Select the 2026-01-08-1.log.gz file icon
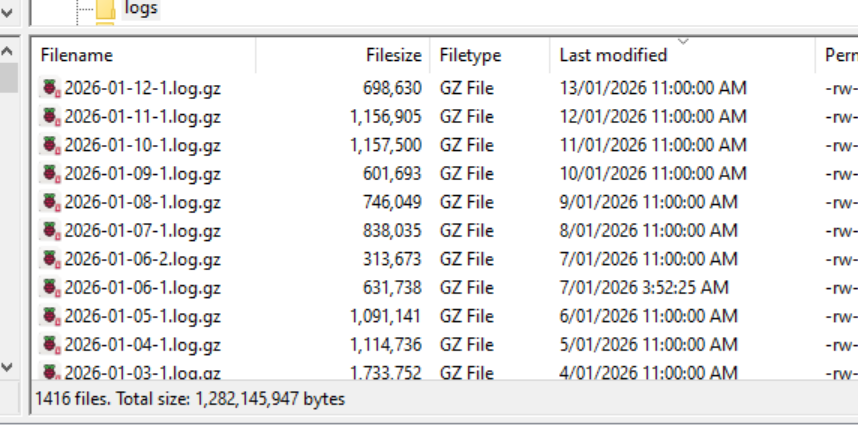Viewport: 858px width, 426px height. pos(50,202)
